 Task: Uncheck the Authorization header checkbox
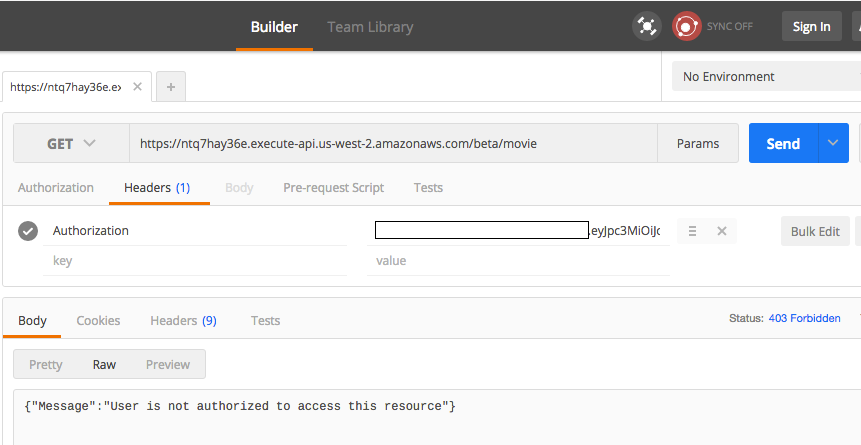tap(28, 231)
